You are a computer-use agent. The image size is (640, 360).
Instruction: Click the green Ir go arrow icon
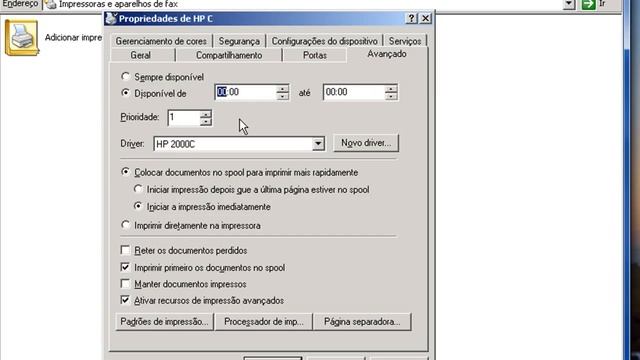point(589,4)
